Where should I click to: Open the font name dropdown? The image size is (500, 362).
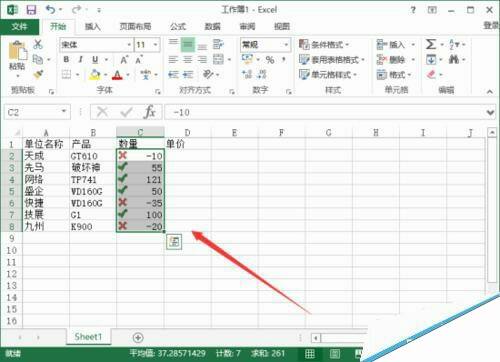click(x=129, y=45)
